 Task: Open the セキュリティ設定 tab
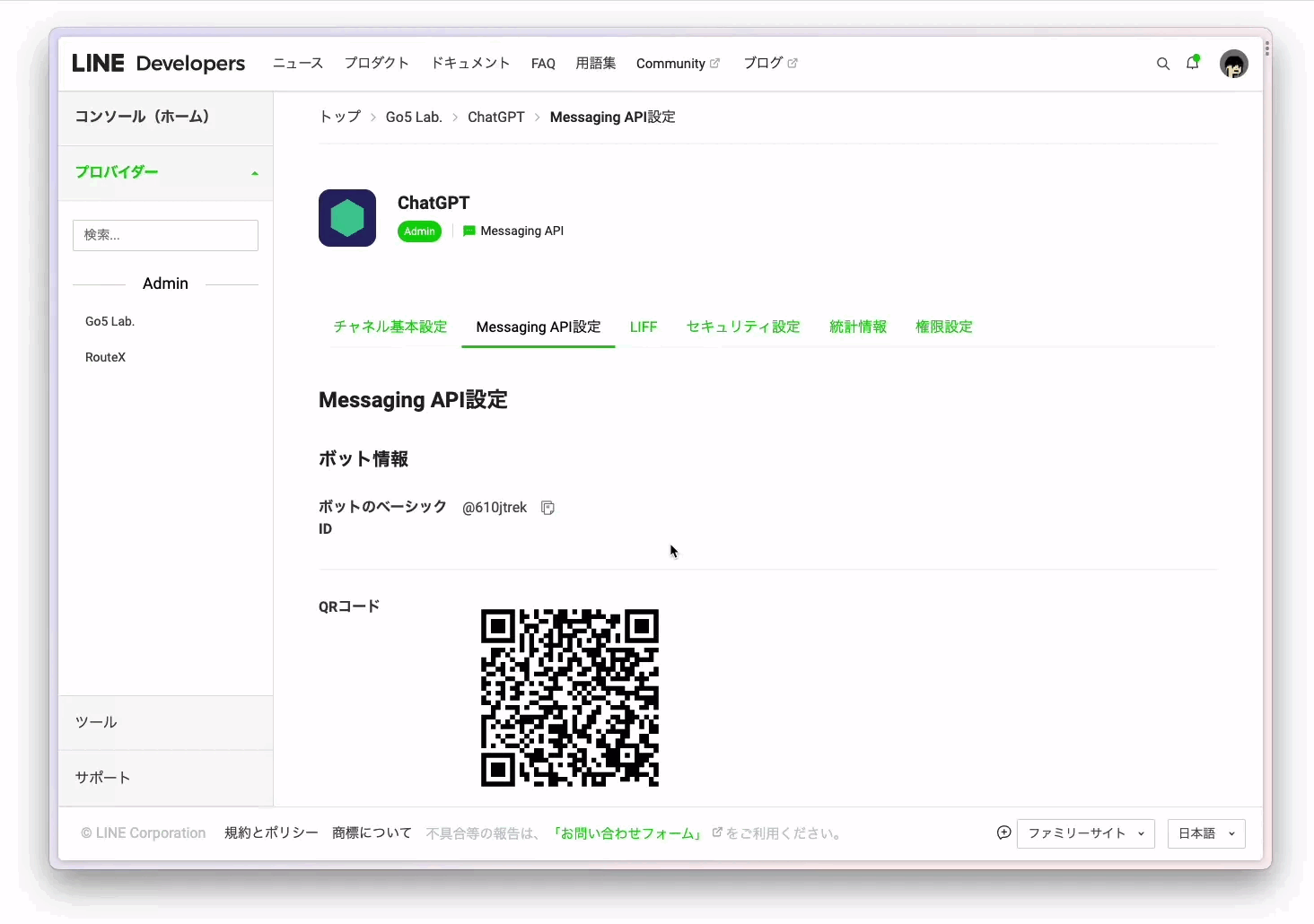tap(743, 327)
